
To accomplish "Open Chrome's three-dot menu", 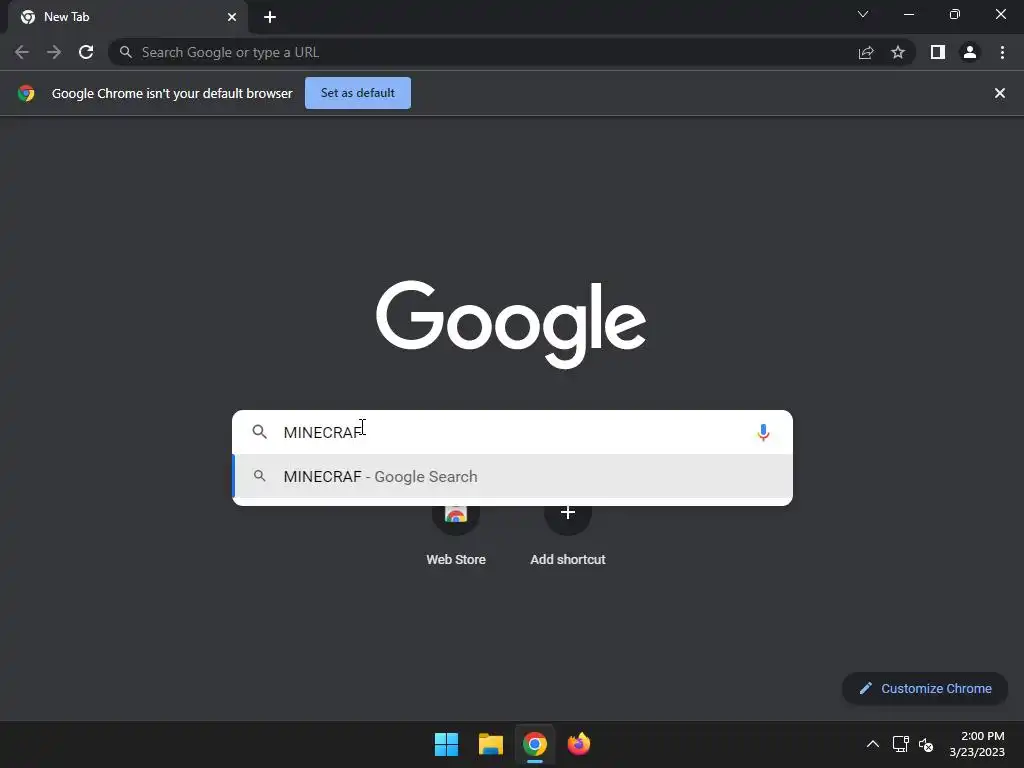I will tap(1002, 52).
